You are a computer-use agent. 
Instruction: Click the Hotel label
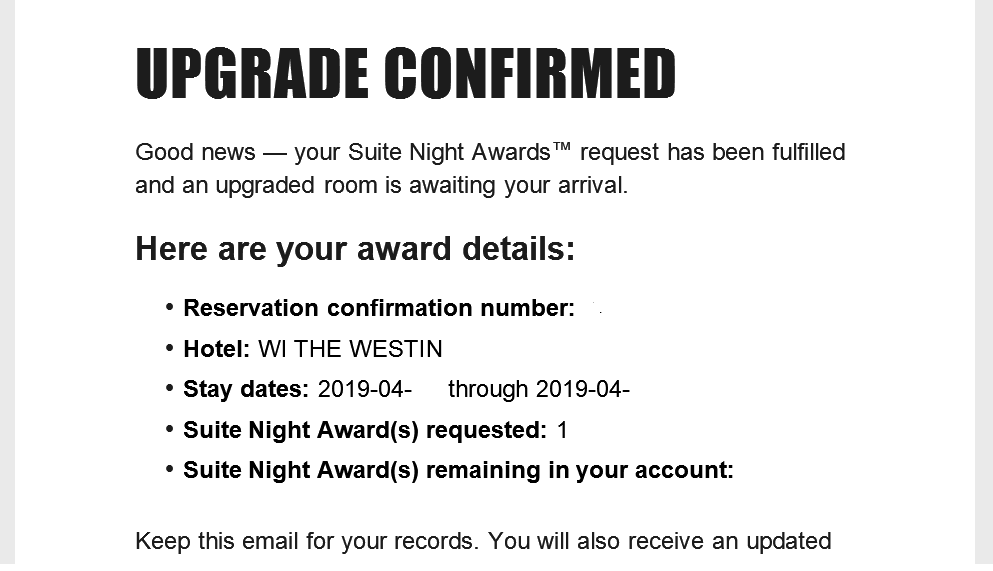(216, 349)
